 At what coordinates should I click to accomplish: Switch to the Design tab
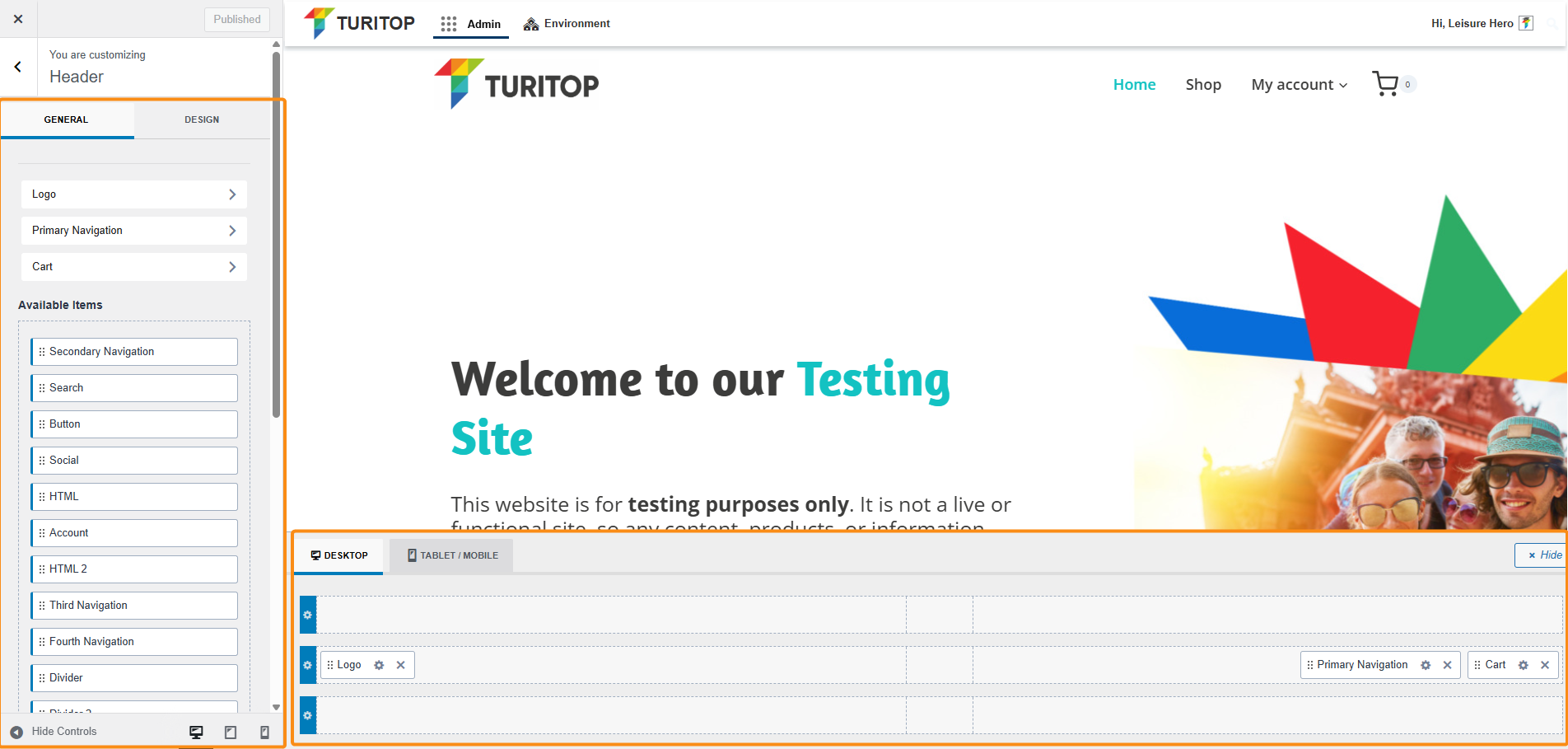pos(202,119)
